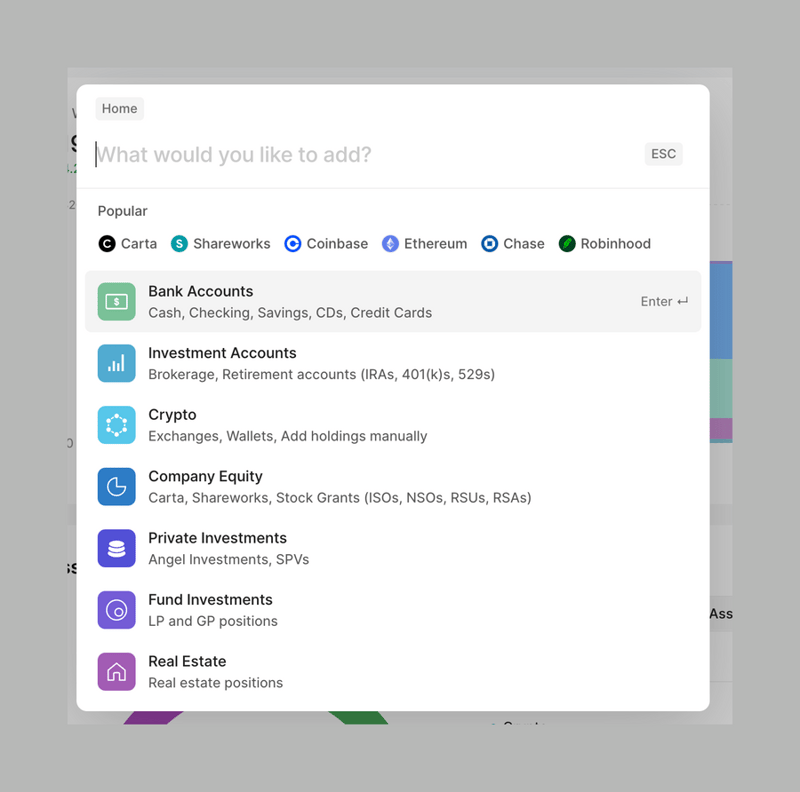This screenshot has height=792, width=800.
Task: Select the Robinhood icon
Action: [567, 243]
